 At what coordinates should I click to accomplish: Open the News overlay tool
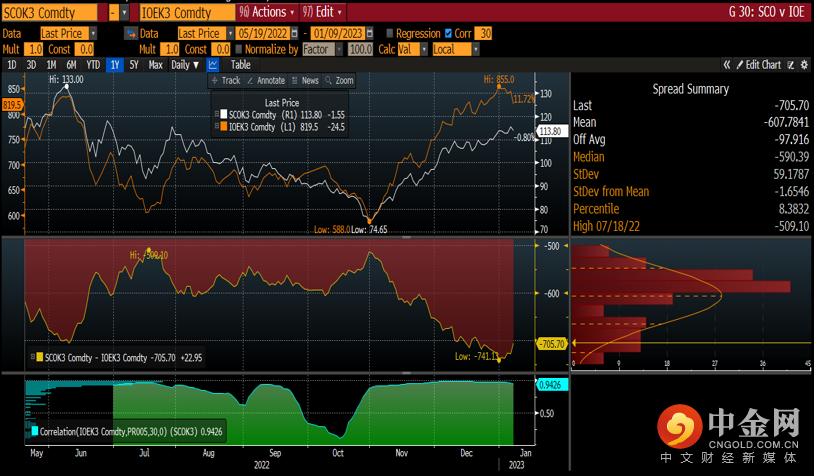pos(305,80)
